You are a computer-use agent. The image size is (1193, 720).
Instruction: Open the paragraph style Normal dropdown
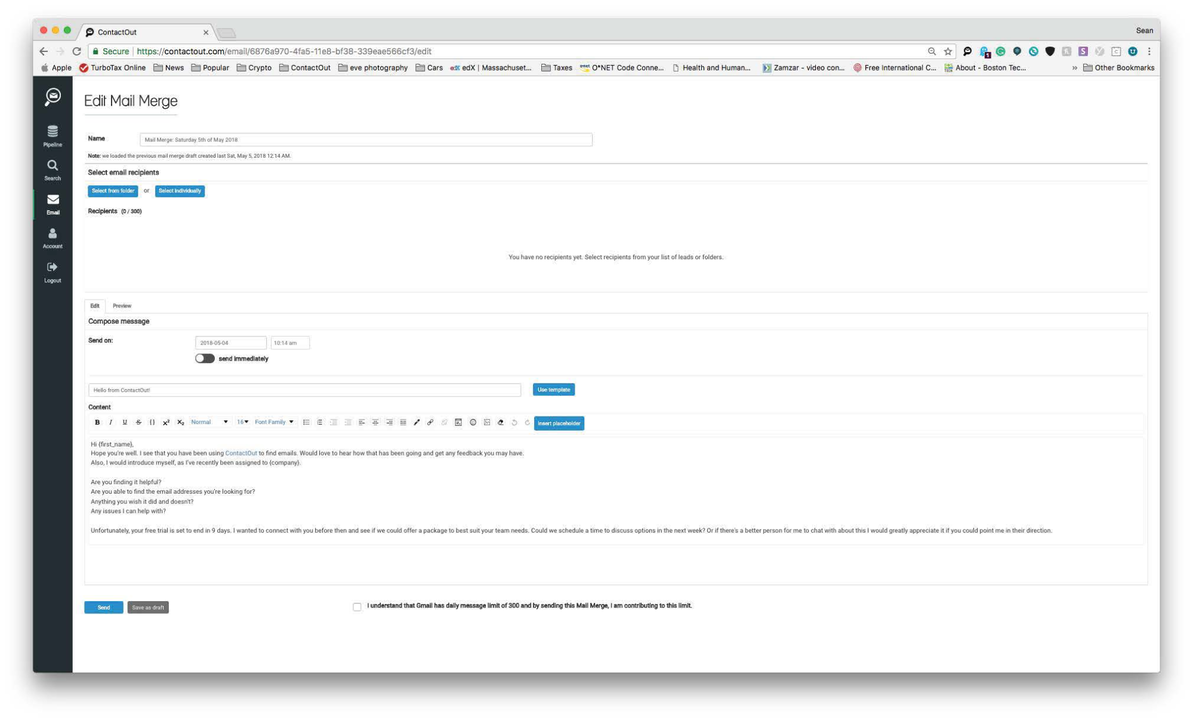point(208,422)
